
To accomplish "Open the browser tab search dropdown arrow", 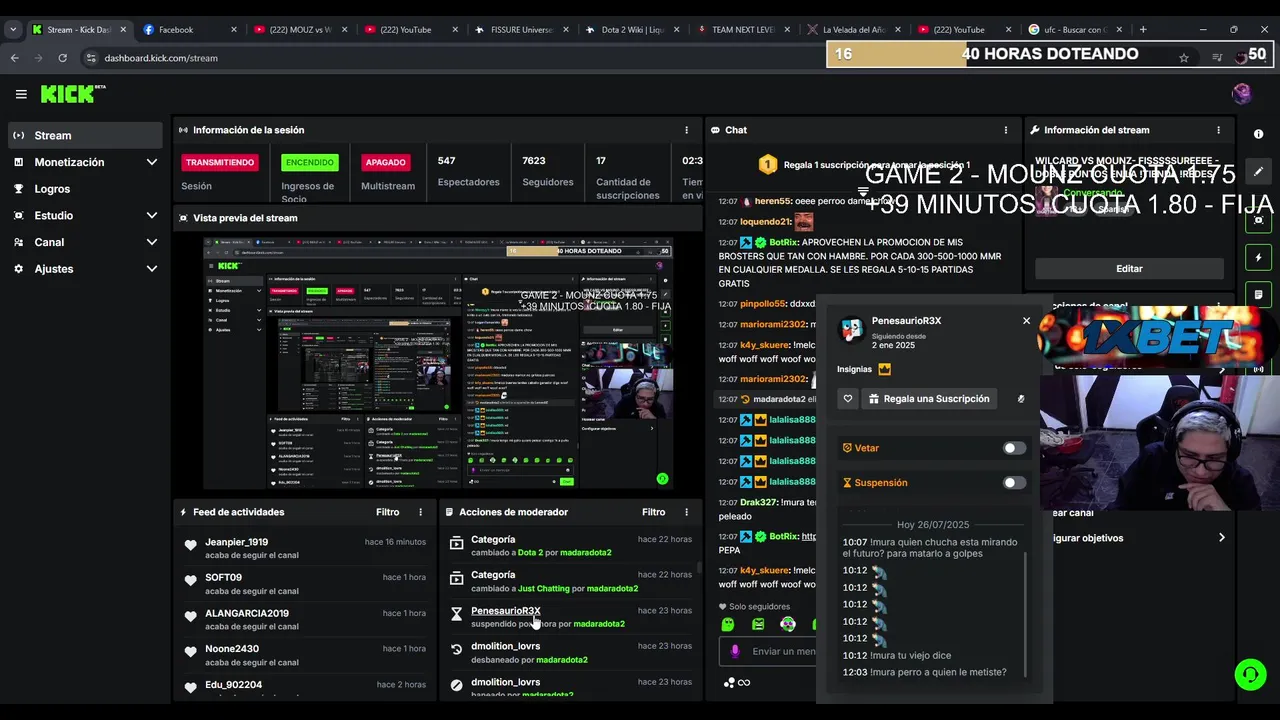I will tap(13, 29).
